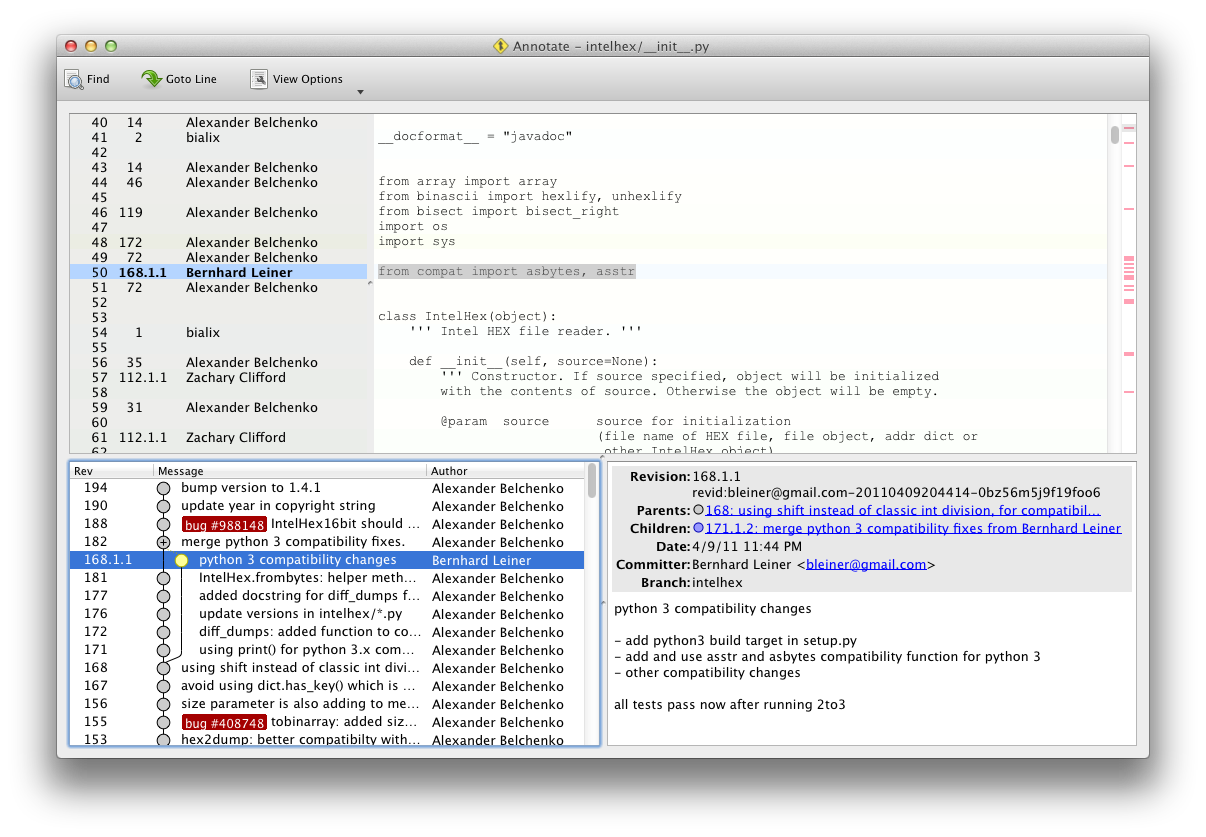Click the bleiner@gmail.com email link
The height and width of the screenshot is (837, 1206).
866,564
